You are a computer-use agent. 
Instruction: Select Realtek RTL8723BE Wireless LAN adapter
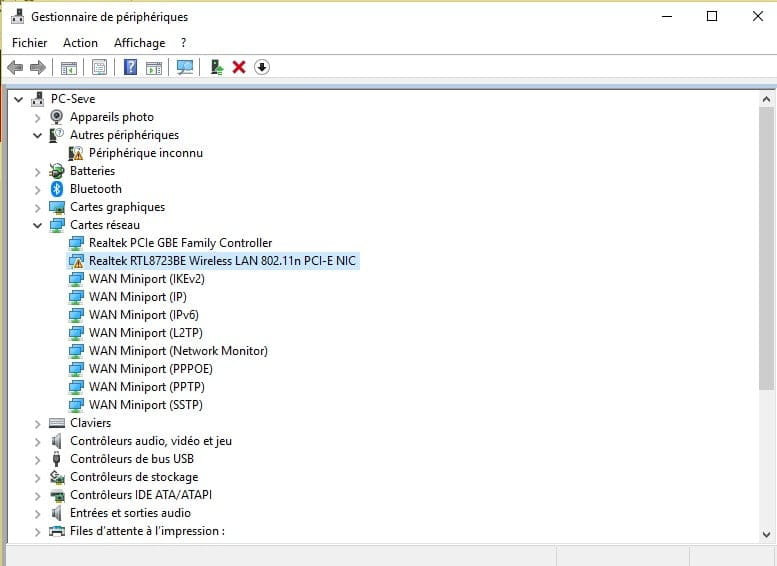[x=222, y=261]
